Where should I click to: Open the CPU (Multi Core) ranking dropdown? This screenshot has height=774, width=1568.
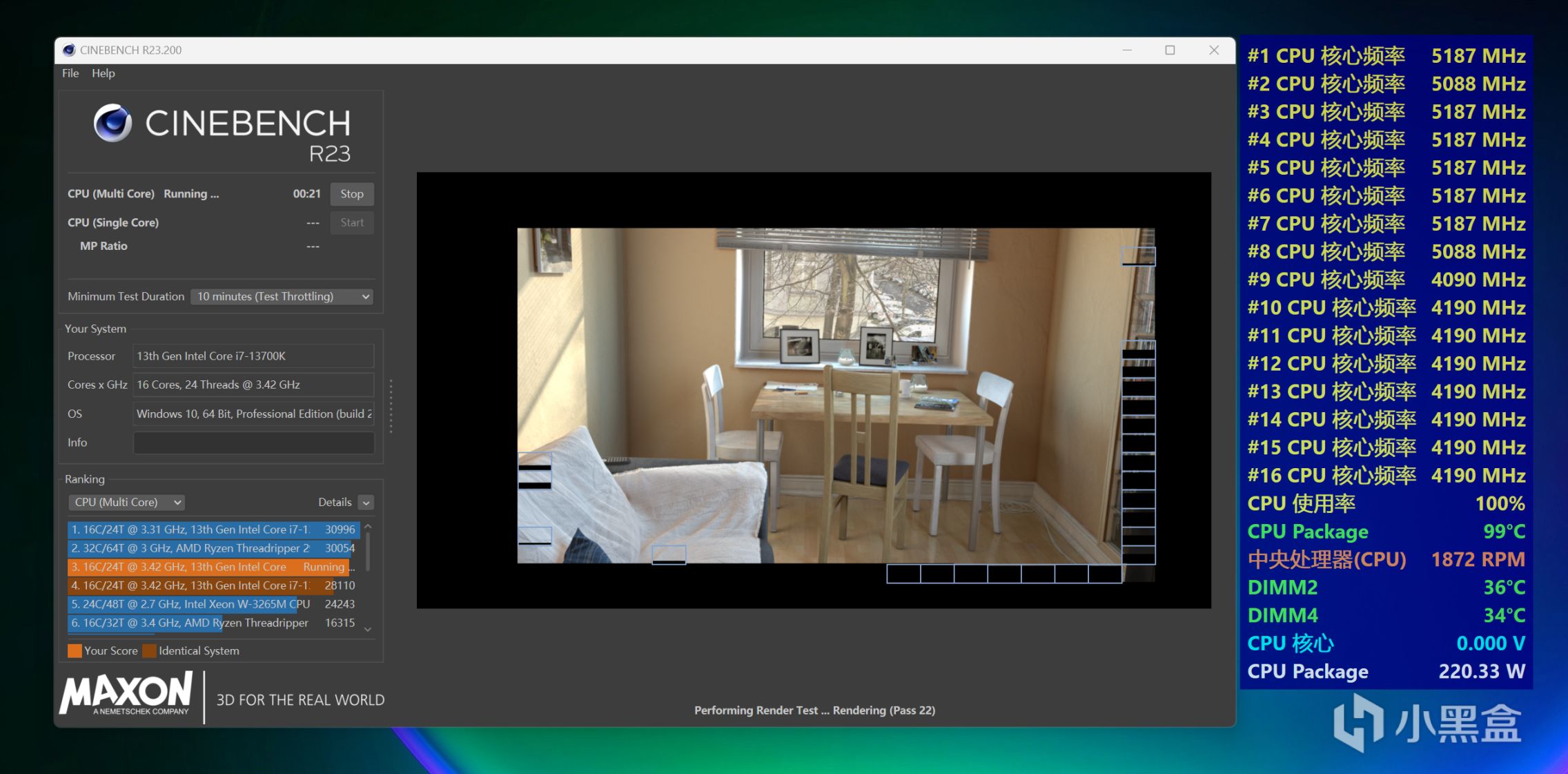click(x=127, y=502)
